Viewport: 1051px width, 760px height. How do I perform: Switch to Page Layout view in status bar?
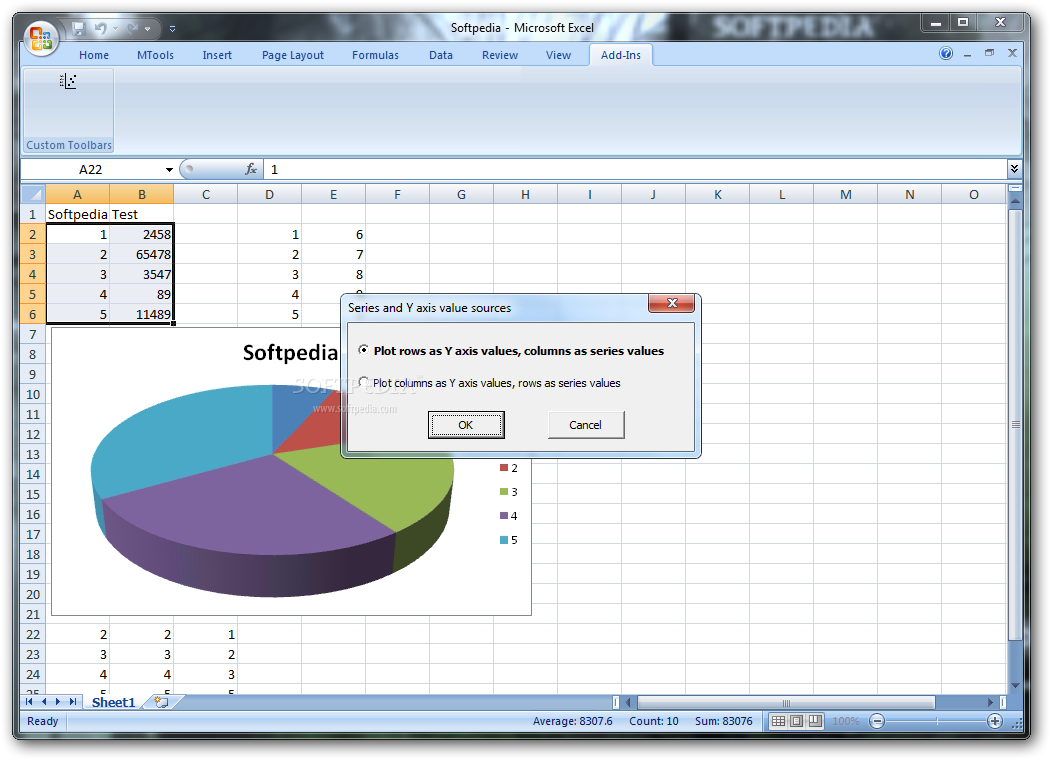point(796,721)
